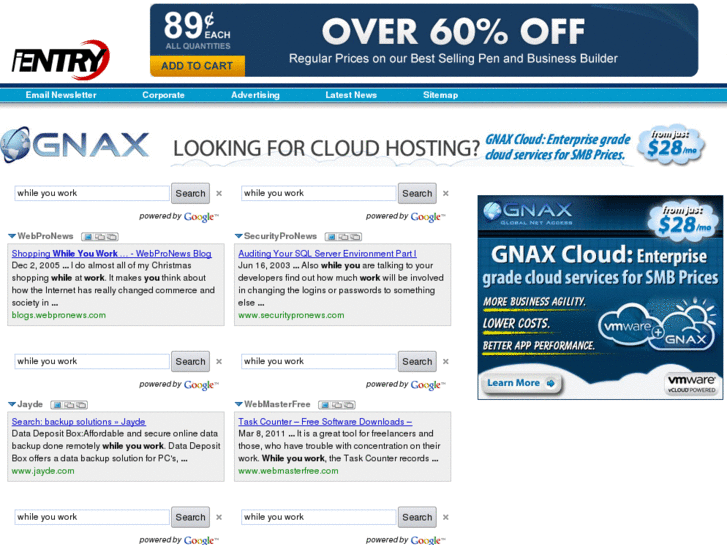Show all results icon for WebMasterFree

tap(349, 405)
